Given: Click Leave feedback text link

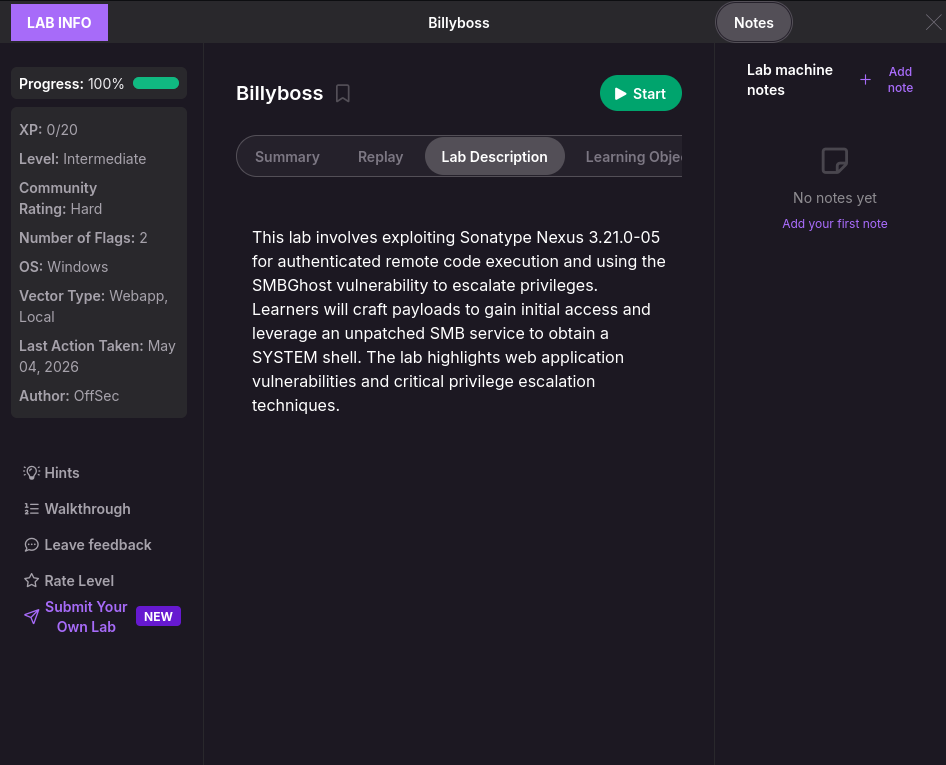Looking at the screenshot, I should point(98,545).
